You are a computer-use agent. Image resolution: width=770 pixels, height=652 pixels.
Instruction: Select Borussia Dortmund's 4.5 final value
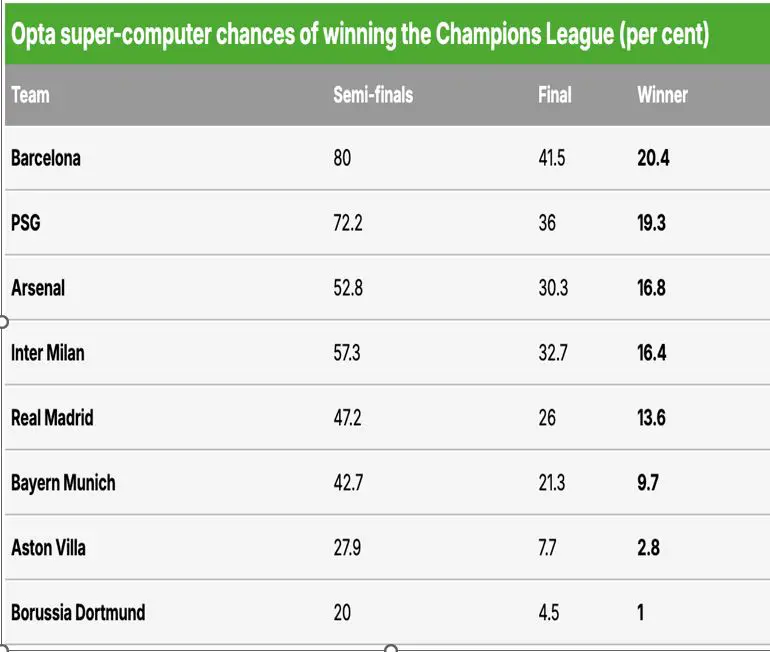548,612
